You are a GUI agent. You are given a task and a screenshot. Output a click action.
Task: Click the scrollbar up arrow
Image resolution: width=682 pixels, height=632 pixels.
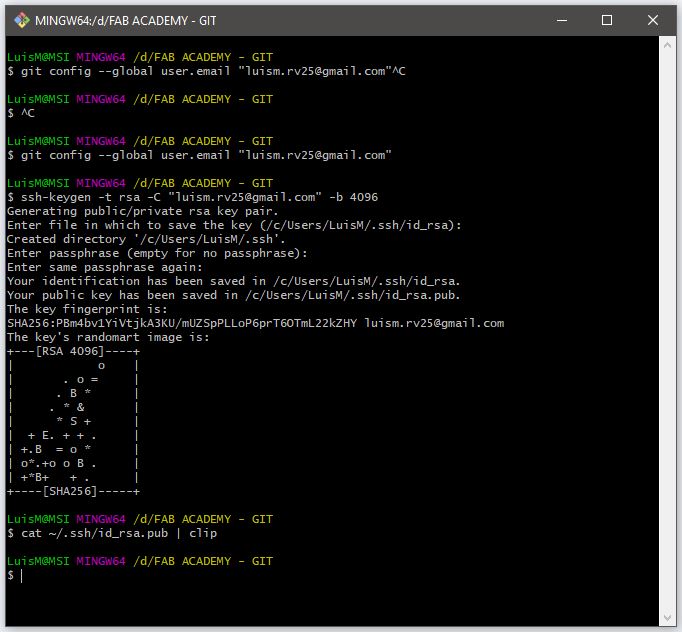tap(667, 45)
